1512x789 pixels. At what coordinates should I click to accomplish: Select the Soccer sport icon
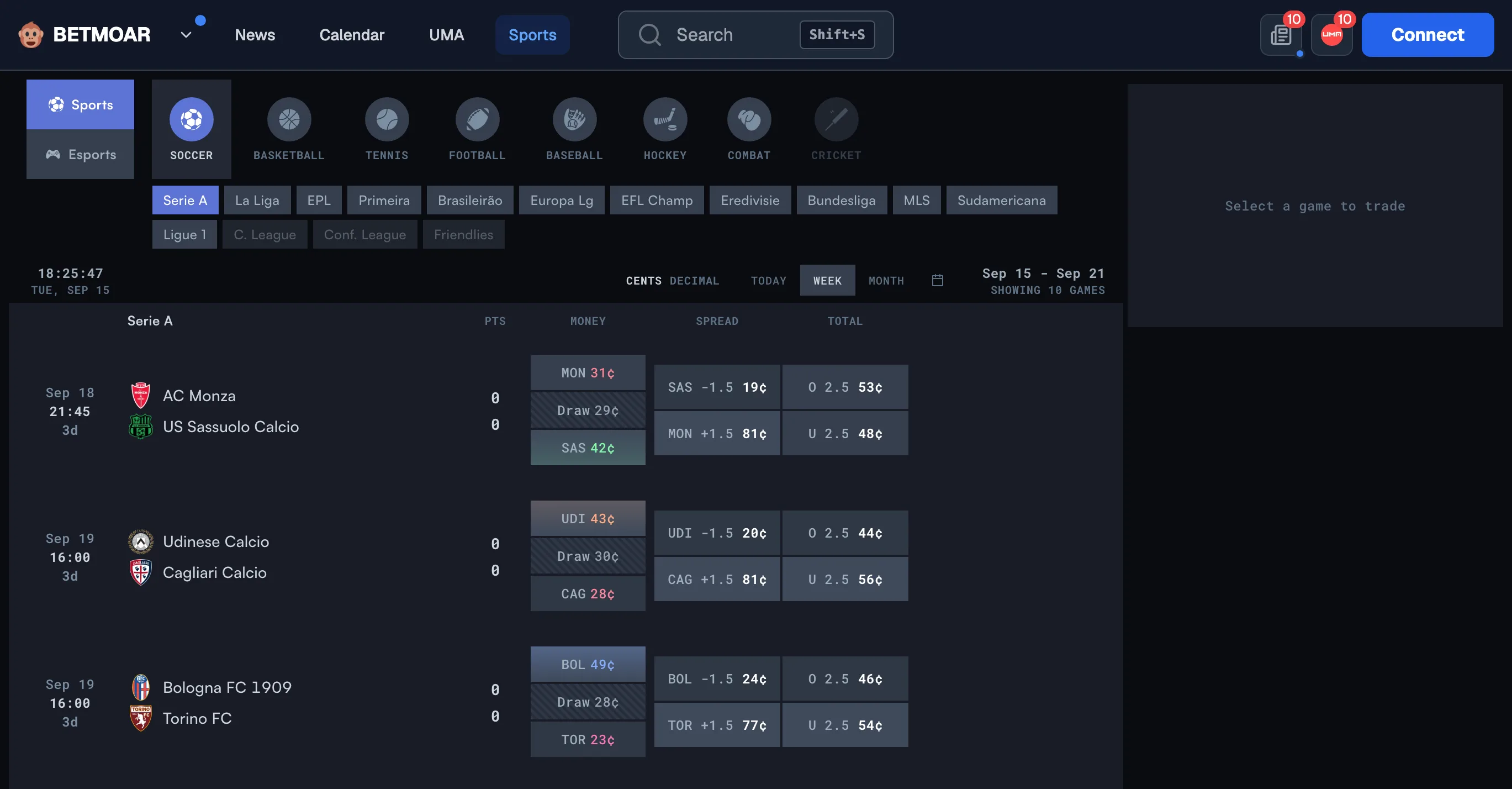(192, 119)
